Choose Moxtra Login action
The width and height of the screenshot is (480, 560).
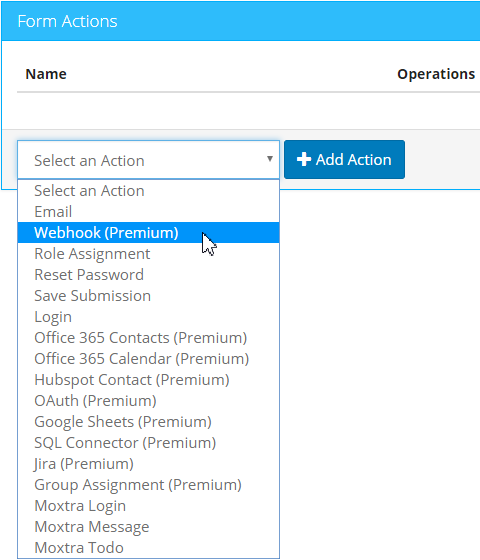[x=148, y=506]
